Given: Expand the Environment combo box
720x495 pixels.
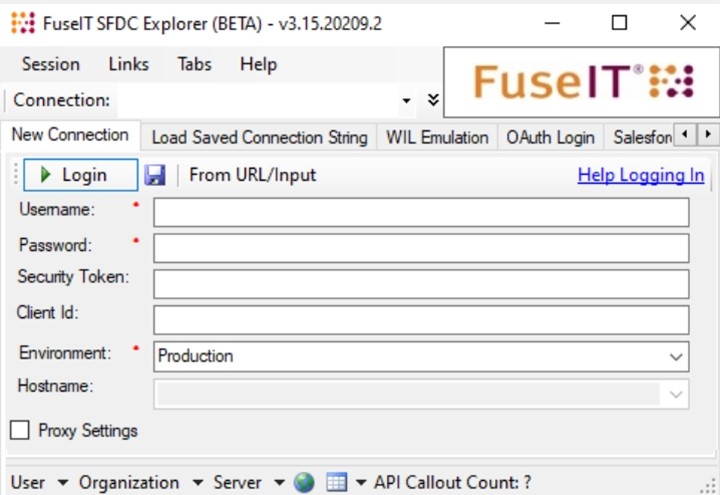Looking at the screenshot, I should (x=675, y=357).
